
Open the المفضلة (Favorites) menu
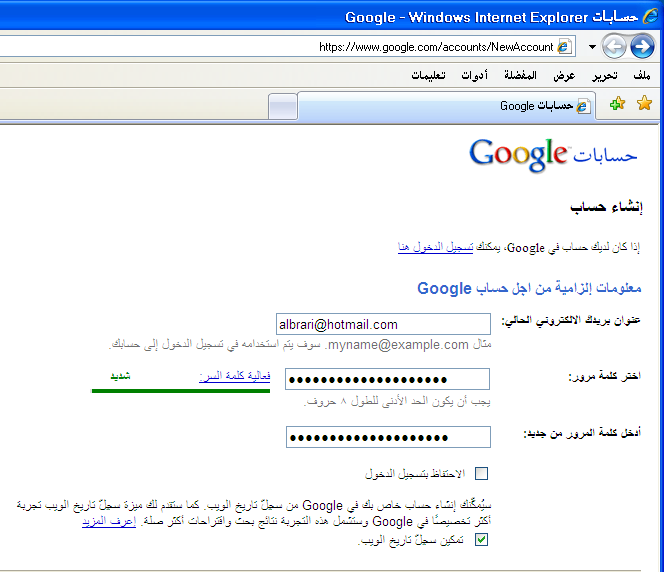520,75
